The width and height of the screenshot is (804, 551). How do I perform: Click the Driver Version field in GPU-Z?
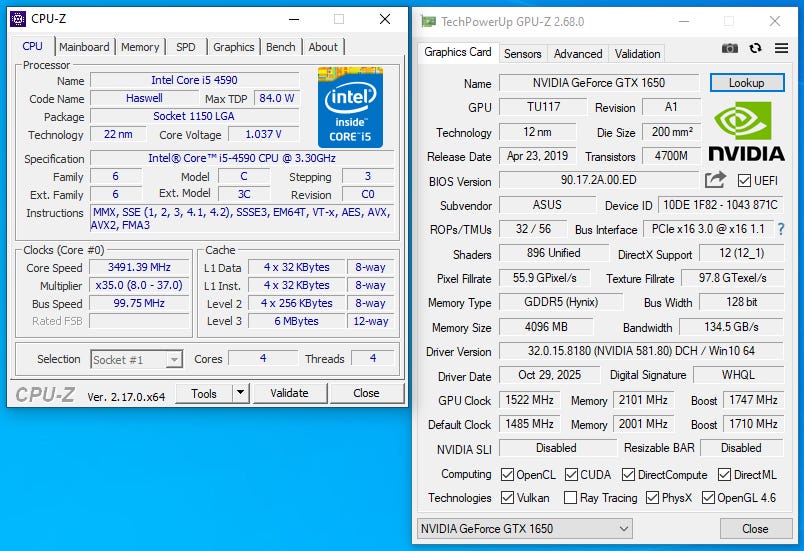(641, 351)
